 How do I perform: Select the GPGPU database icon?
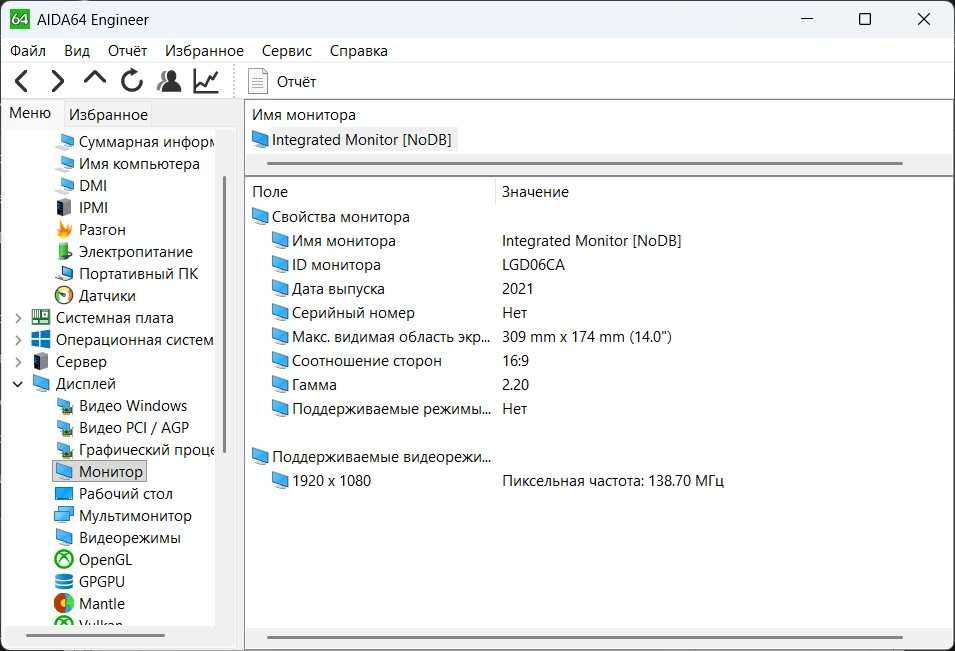click(x=64, y=582)
